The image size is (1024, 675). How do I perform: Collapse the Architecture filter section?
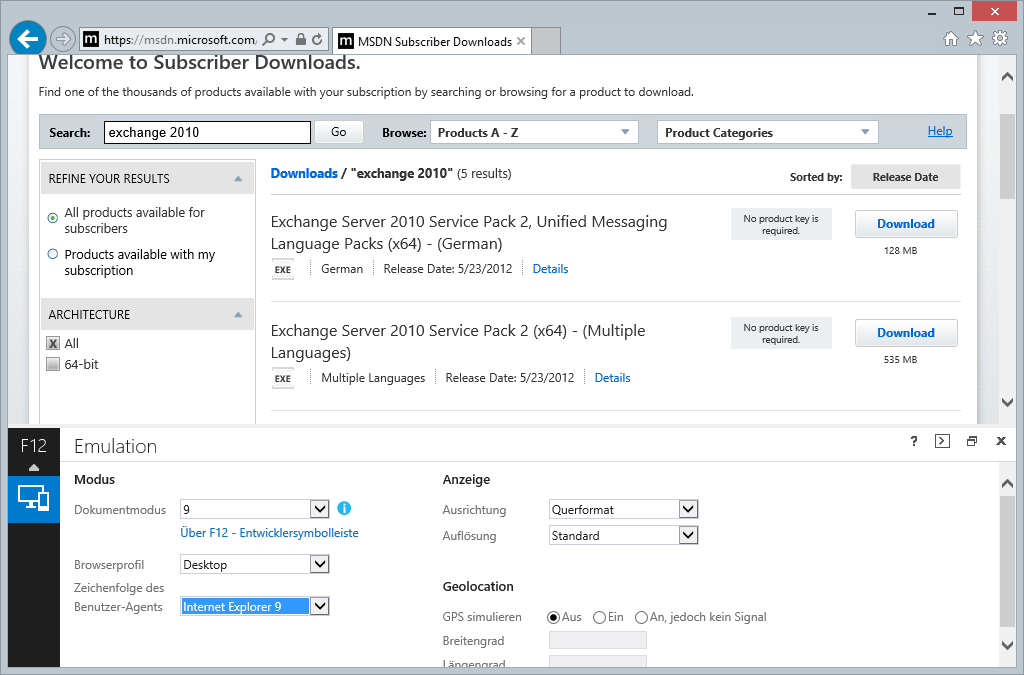point(238,315)
